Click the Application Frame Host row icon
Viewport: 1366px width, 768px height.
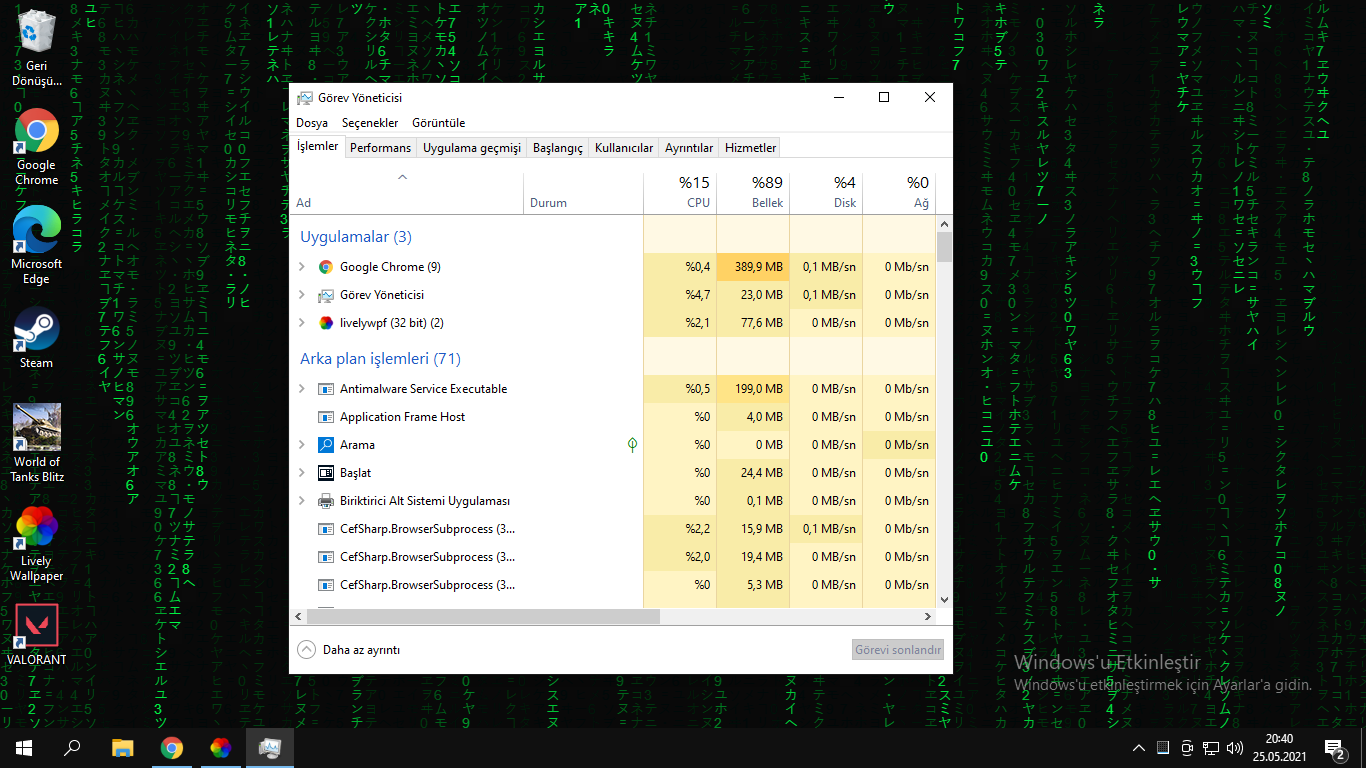325,417
